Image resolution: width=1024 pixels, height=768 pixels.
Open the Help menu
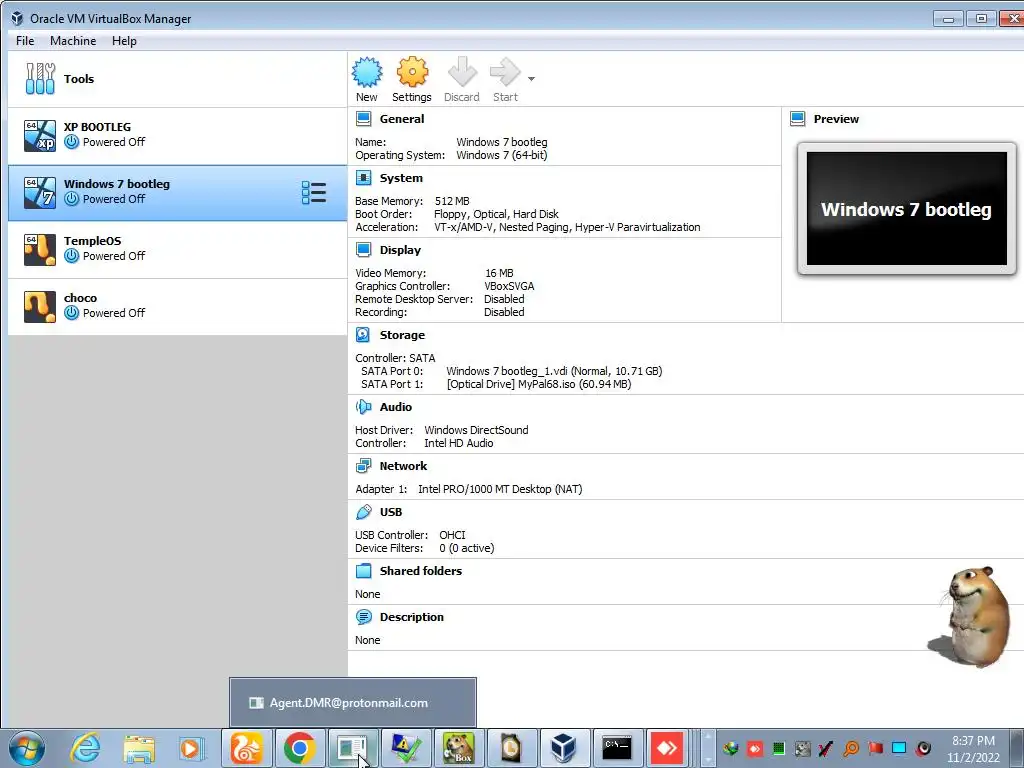124,40
